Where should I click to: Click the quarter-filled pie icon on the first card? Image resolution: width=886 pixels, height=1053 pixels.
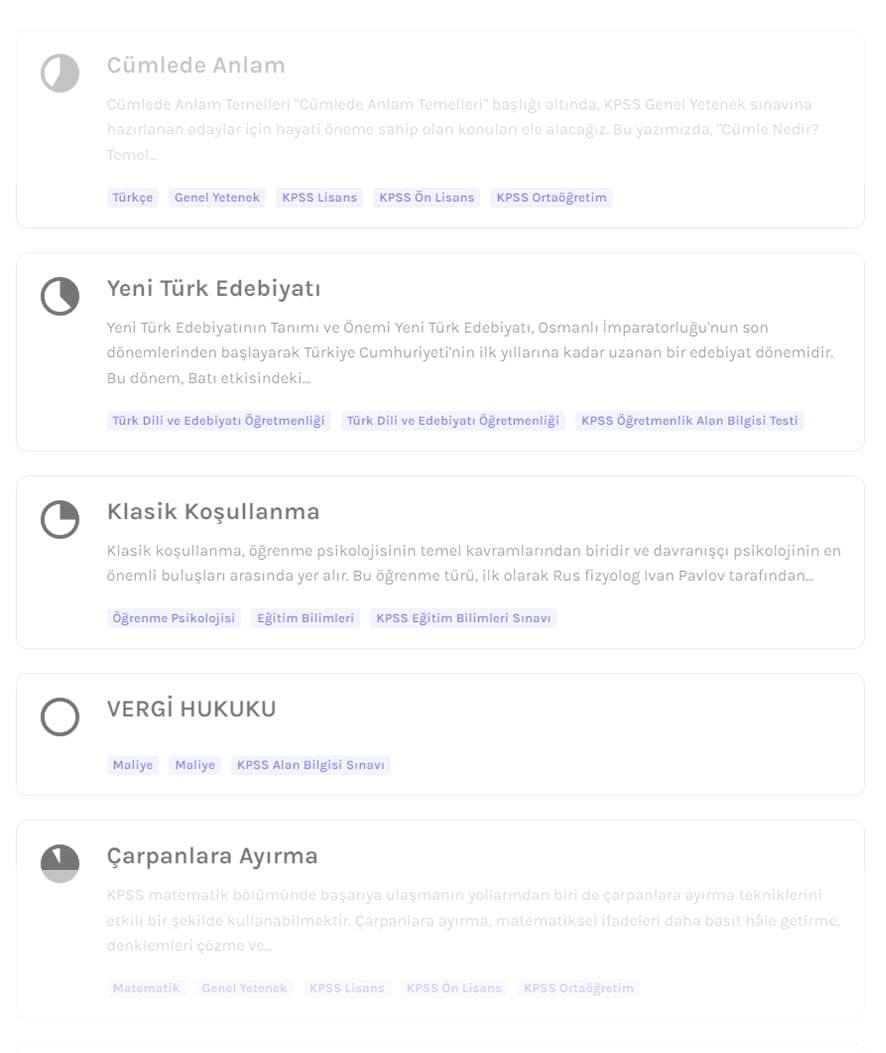(59, 73)
